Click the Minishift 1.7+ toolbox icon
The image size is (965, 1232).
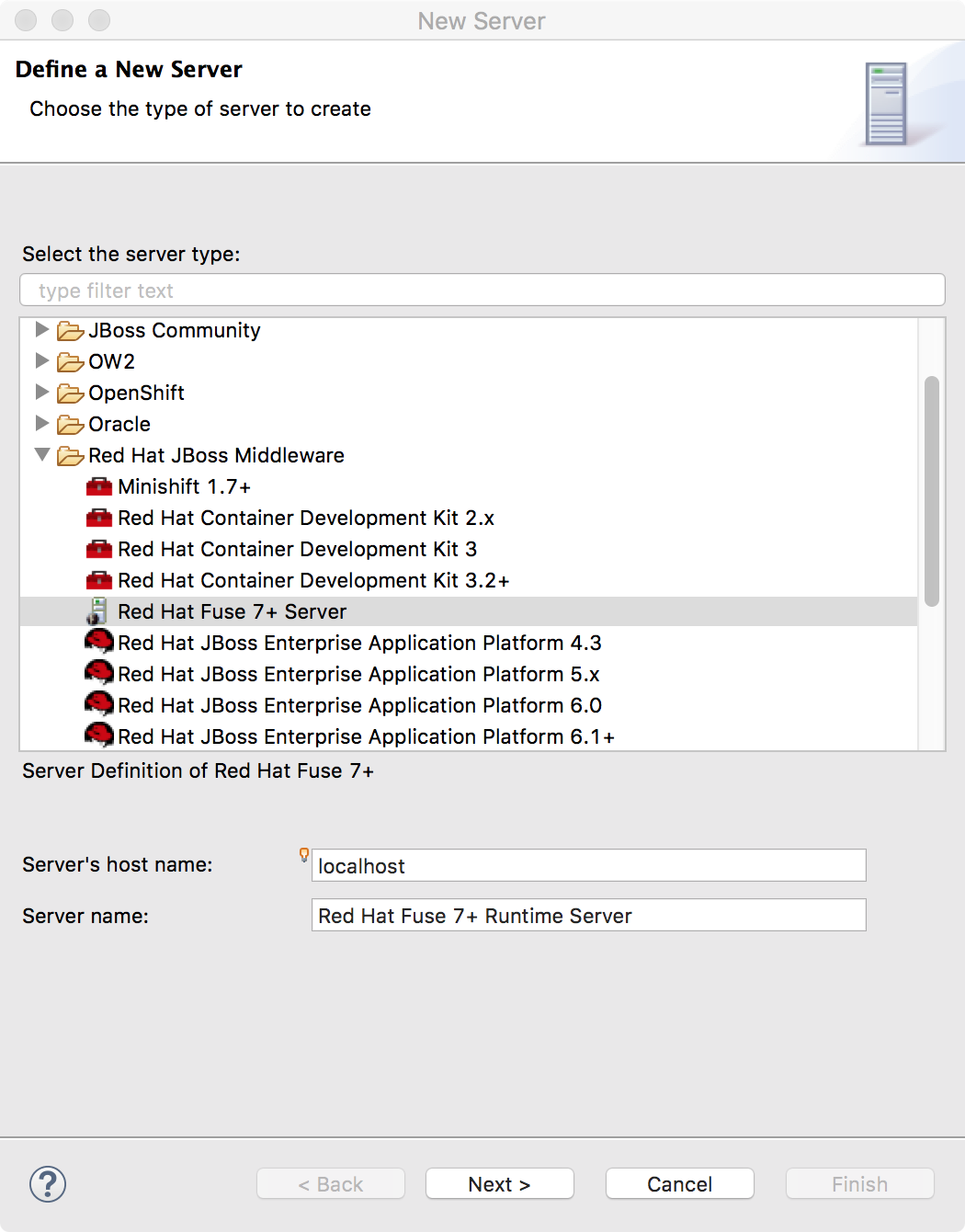98,486
